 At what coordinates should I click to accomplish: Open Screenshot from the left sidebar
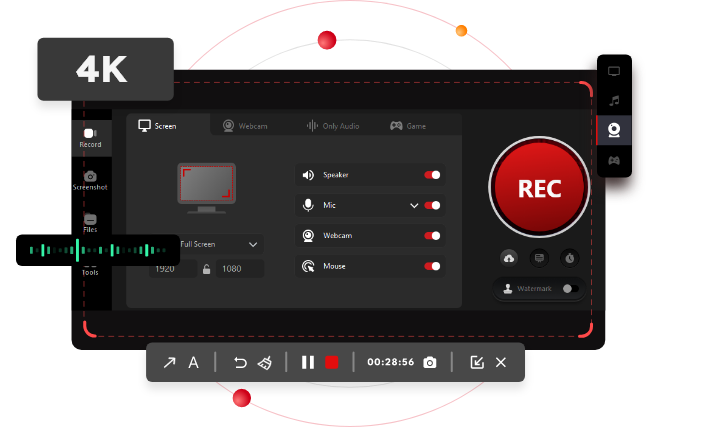[90, 180]
